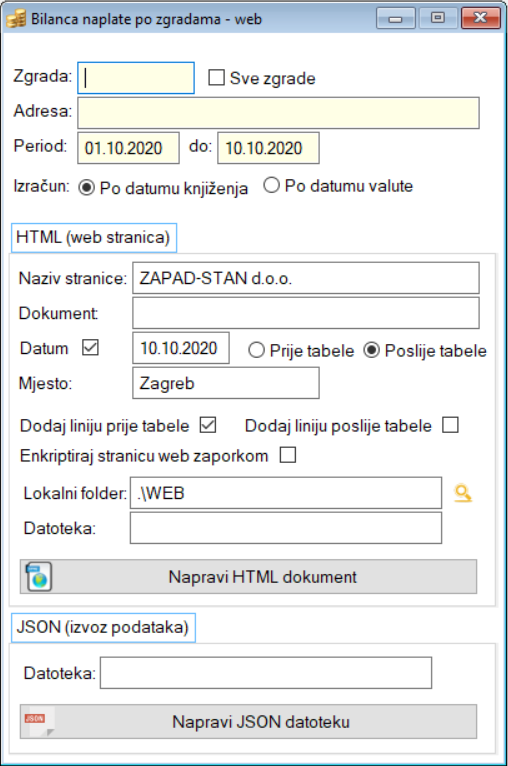508x766 pixels.
Task: Click the Naziv stranice text field
Action: [x=306, y=278]
